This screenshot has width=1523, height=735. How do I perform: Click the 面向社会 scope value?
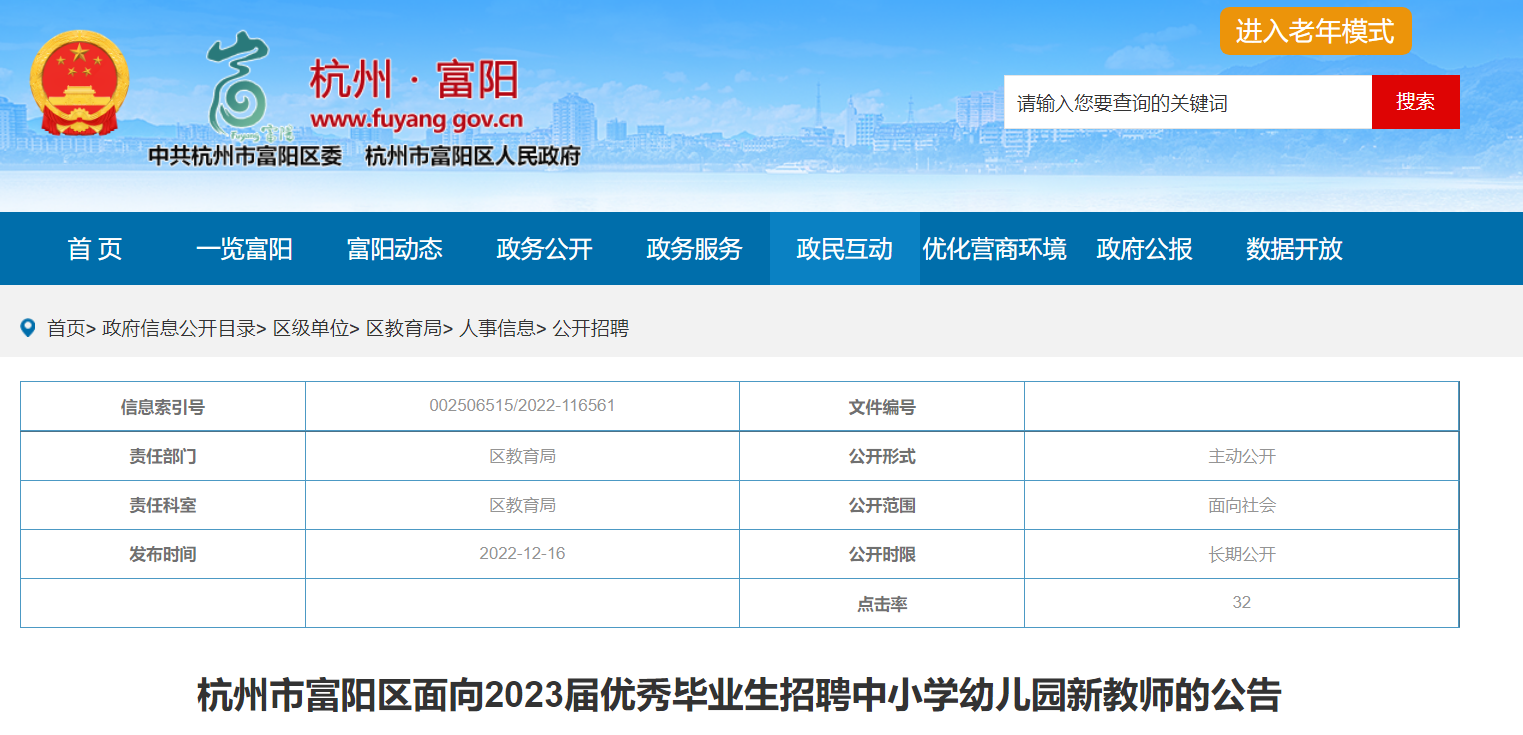tap(1242, 505)
